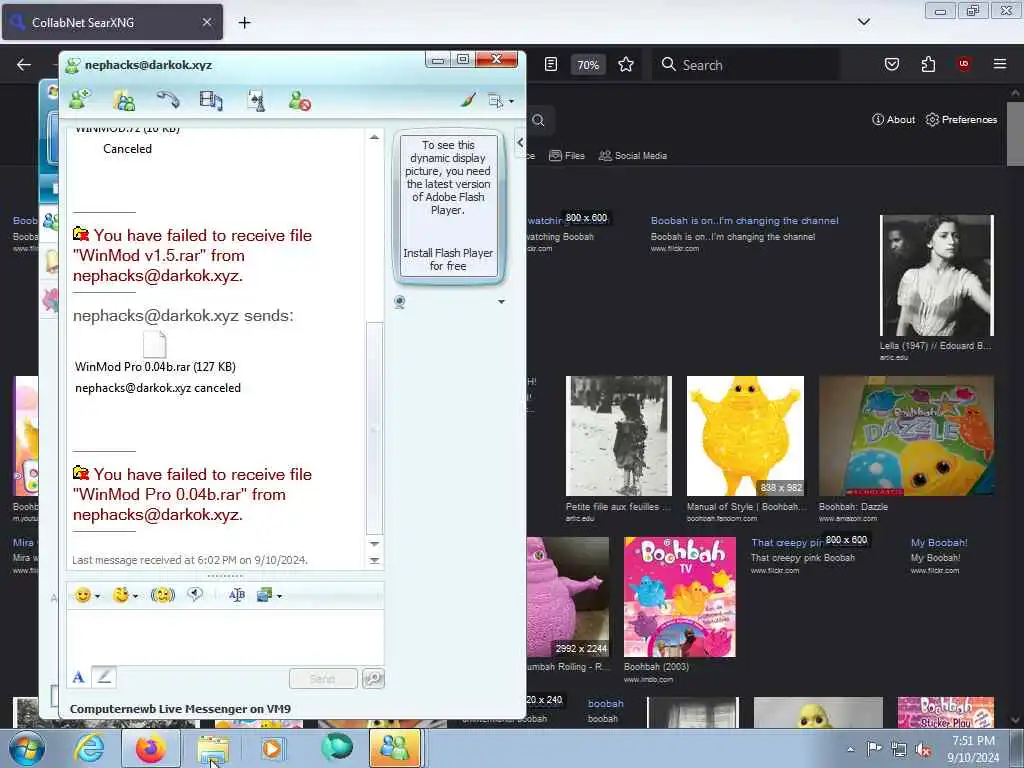The width and height of the screenshot is (1024, 768).
Task: Click the SearXNG search magnifier button
Action: click(x=538, y=120)
